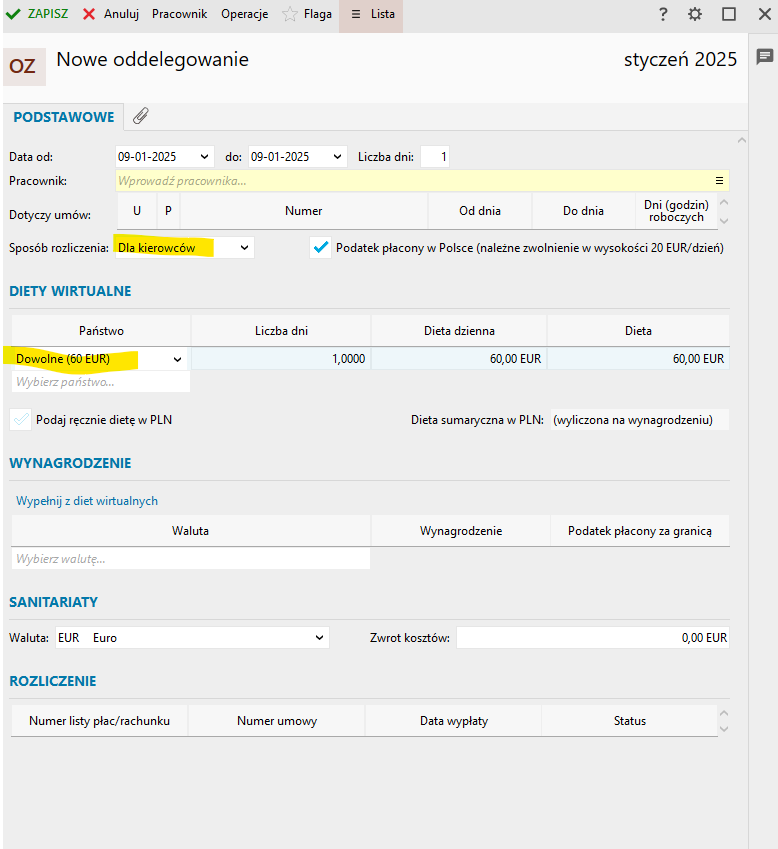Open the attachments paperclip tab
778x849 pixels.
click(x=141, y=117)
